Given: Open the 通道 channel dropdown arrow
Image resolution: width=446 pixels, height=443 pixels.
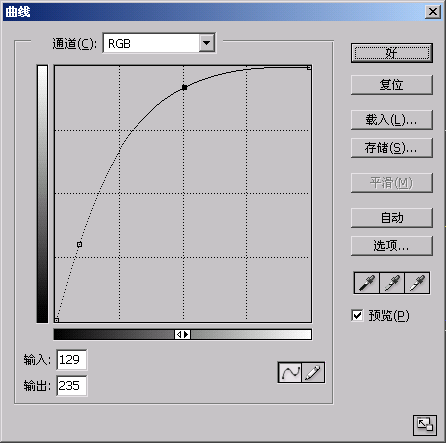Looking at the screenshot, I should click(x=207, y=43).
